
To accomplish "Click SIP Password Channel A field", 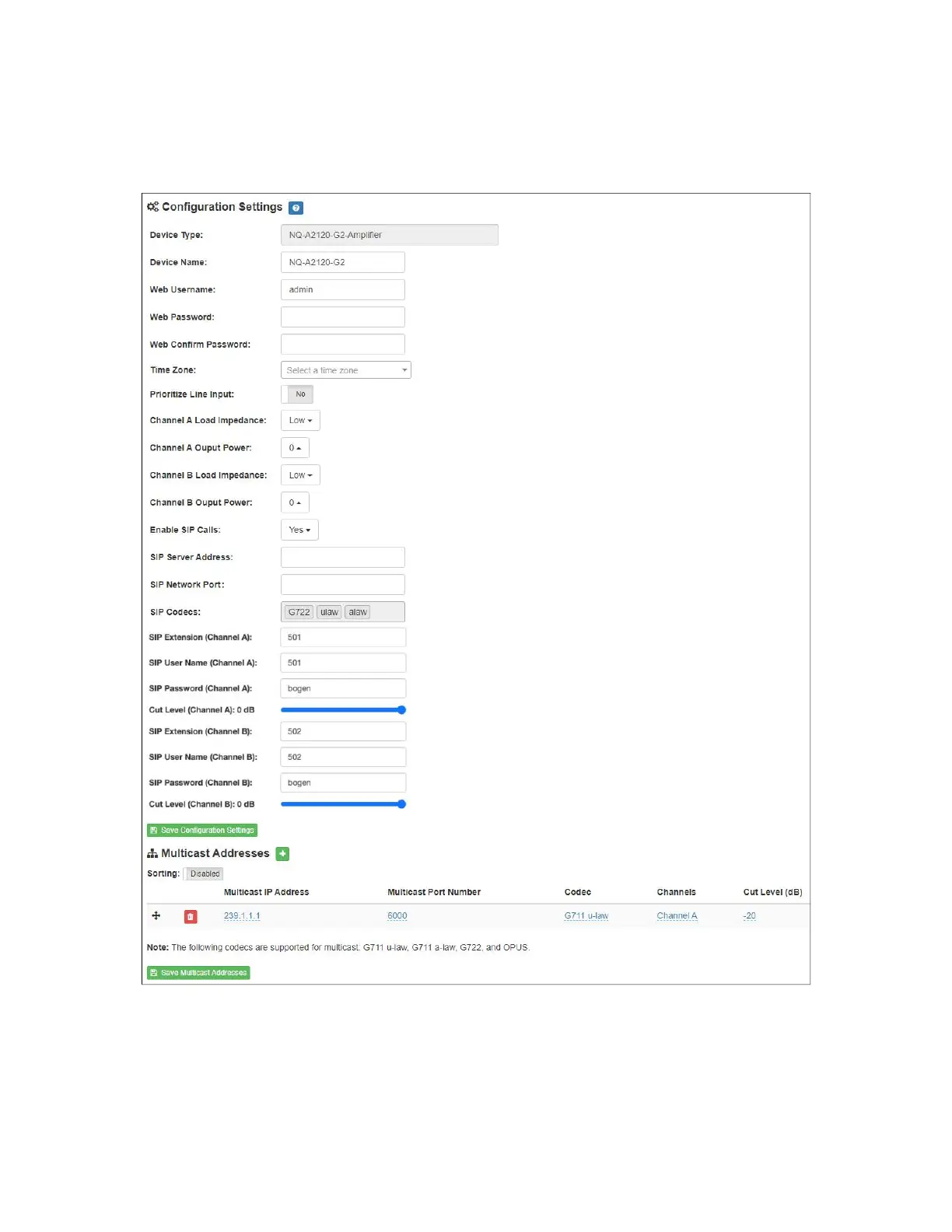I will (x=343, y=688).
